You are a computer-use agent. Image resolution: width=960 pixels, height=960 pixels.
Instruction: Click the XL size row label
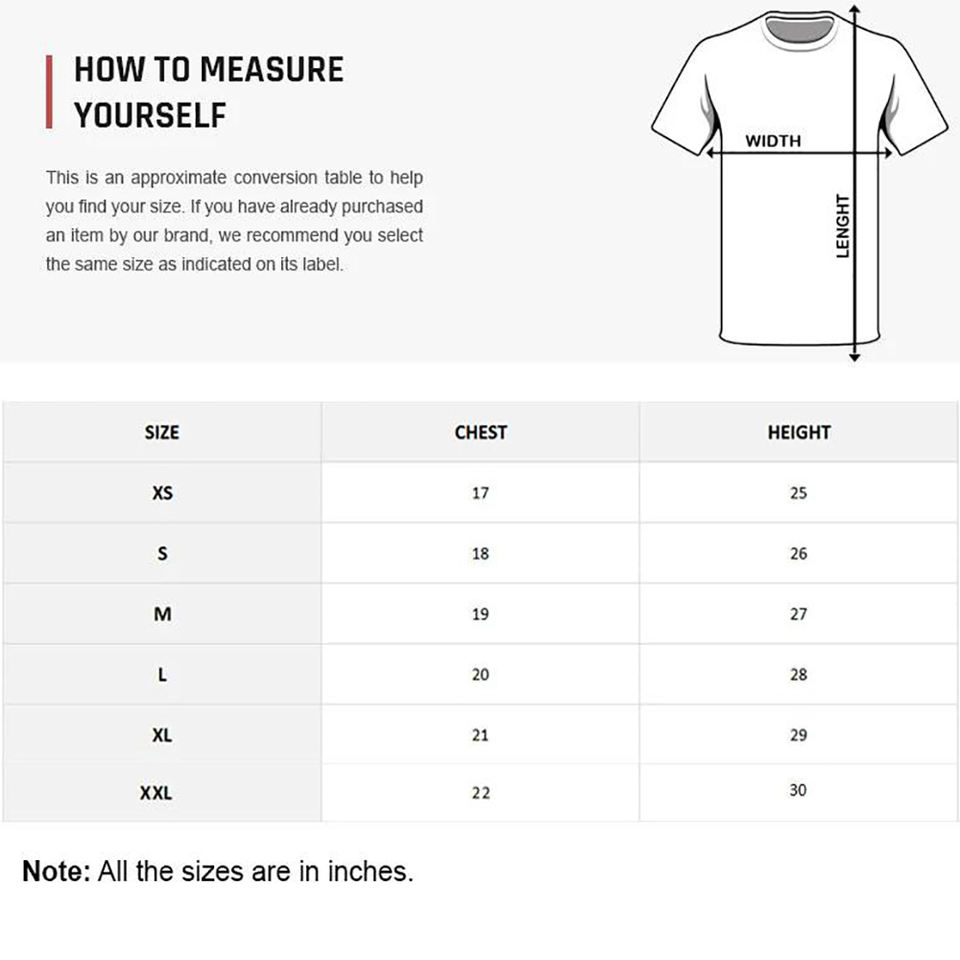[162, 735]
